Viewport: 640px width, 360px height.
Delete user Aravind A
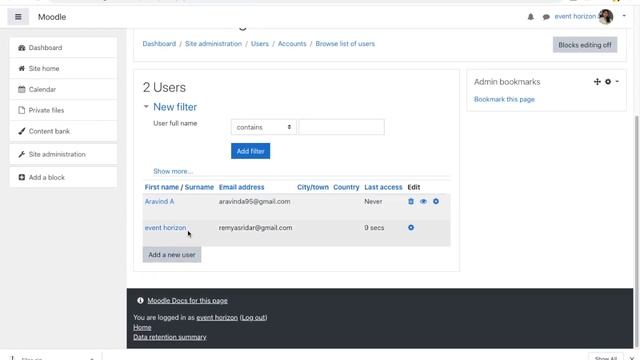411,201
